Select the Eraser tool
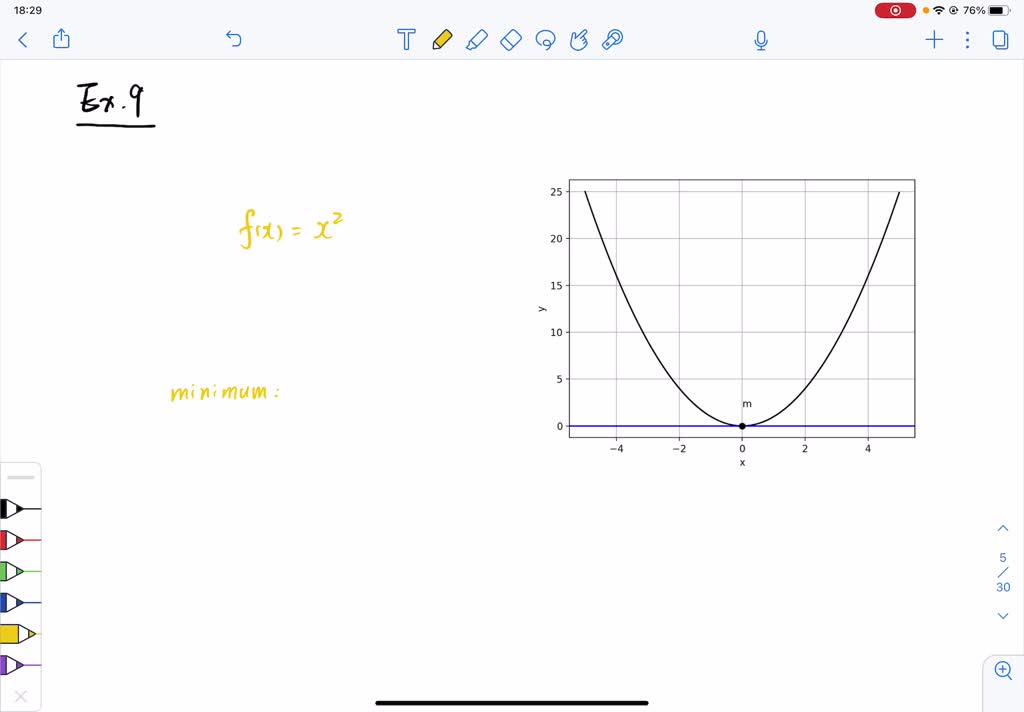Viewport: 1024px width, 712px height. (511, 40)
